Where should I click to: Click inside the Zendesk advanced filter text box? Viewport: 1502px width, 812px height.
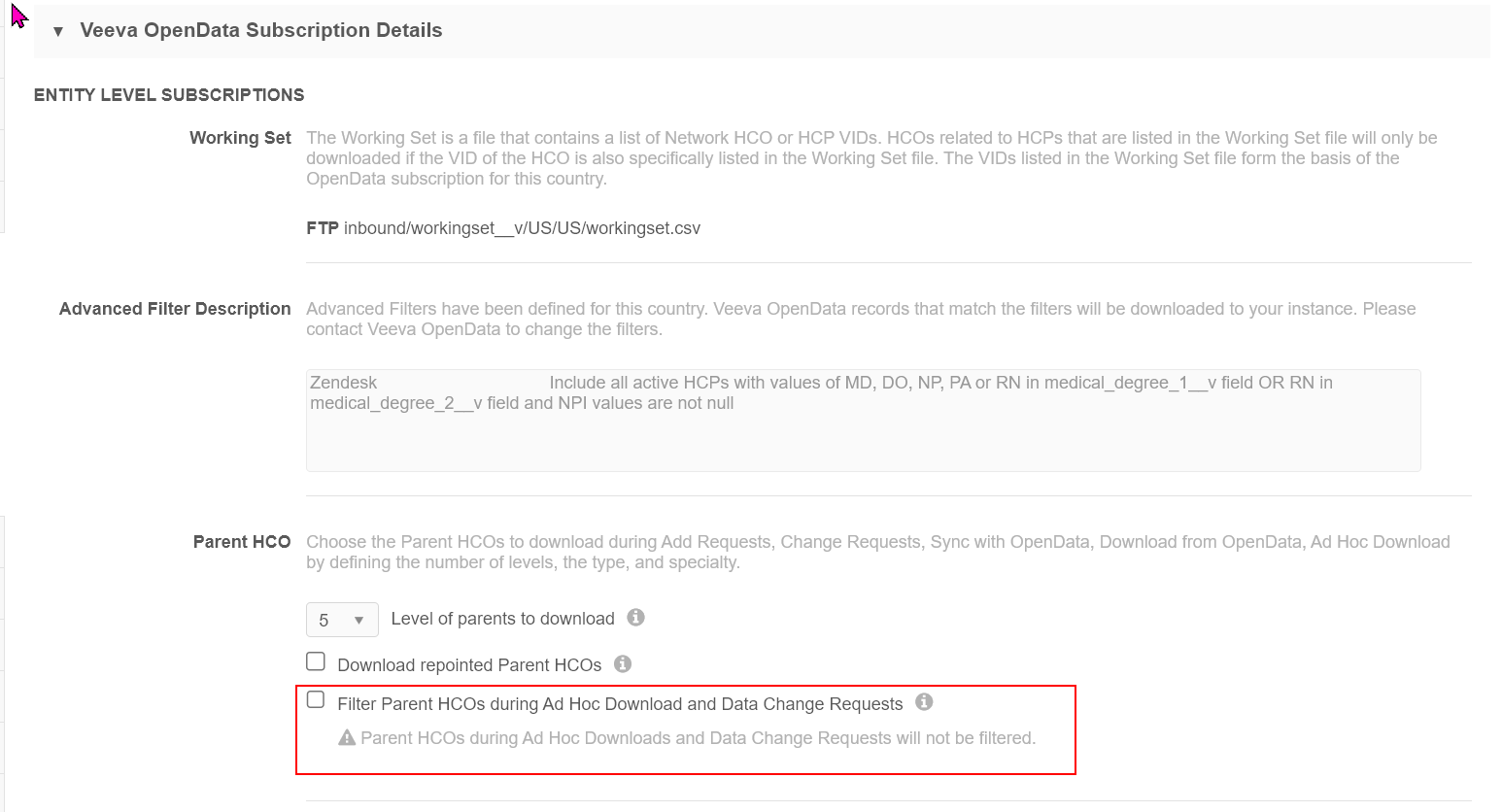pyautogui.click(x=862, y=437)
